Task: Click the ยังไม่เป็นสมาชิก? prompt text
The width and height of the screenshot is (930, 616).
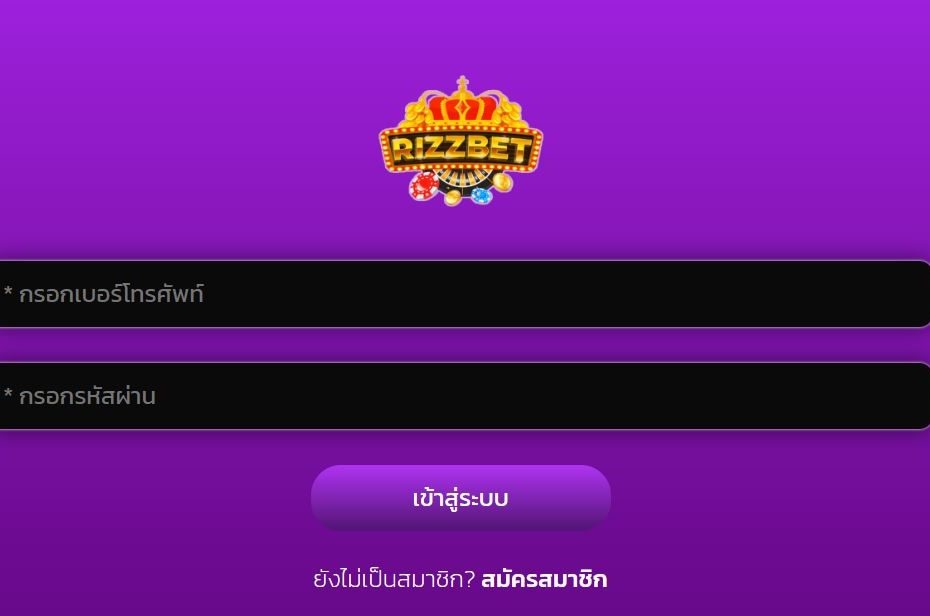Action: 394,579
